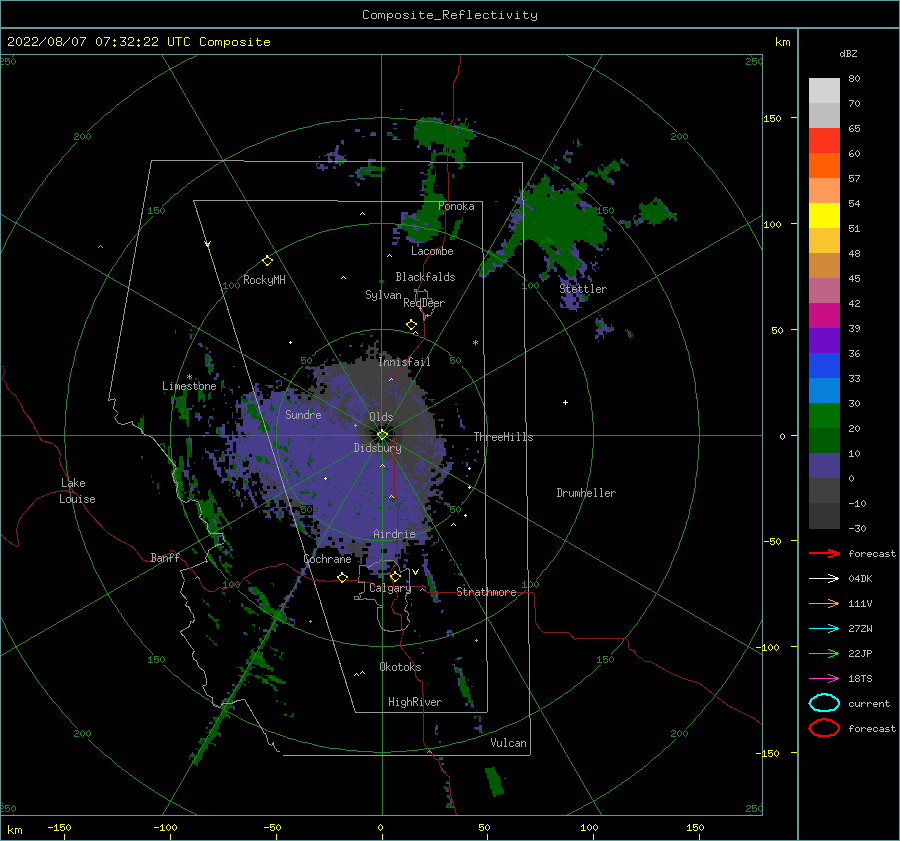
Task: Click the red forecast ellipse legend icon
Action: click(x=824, y=728)
